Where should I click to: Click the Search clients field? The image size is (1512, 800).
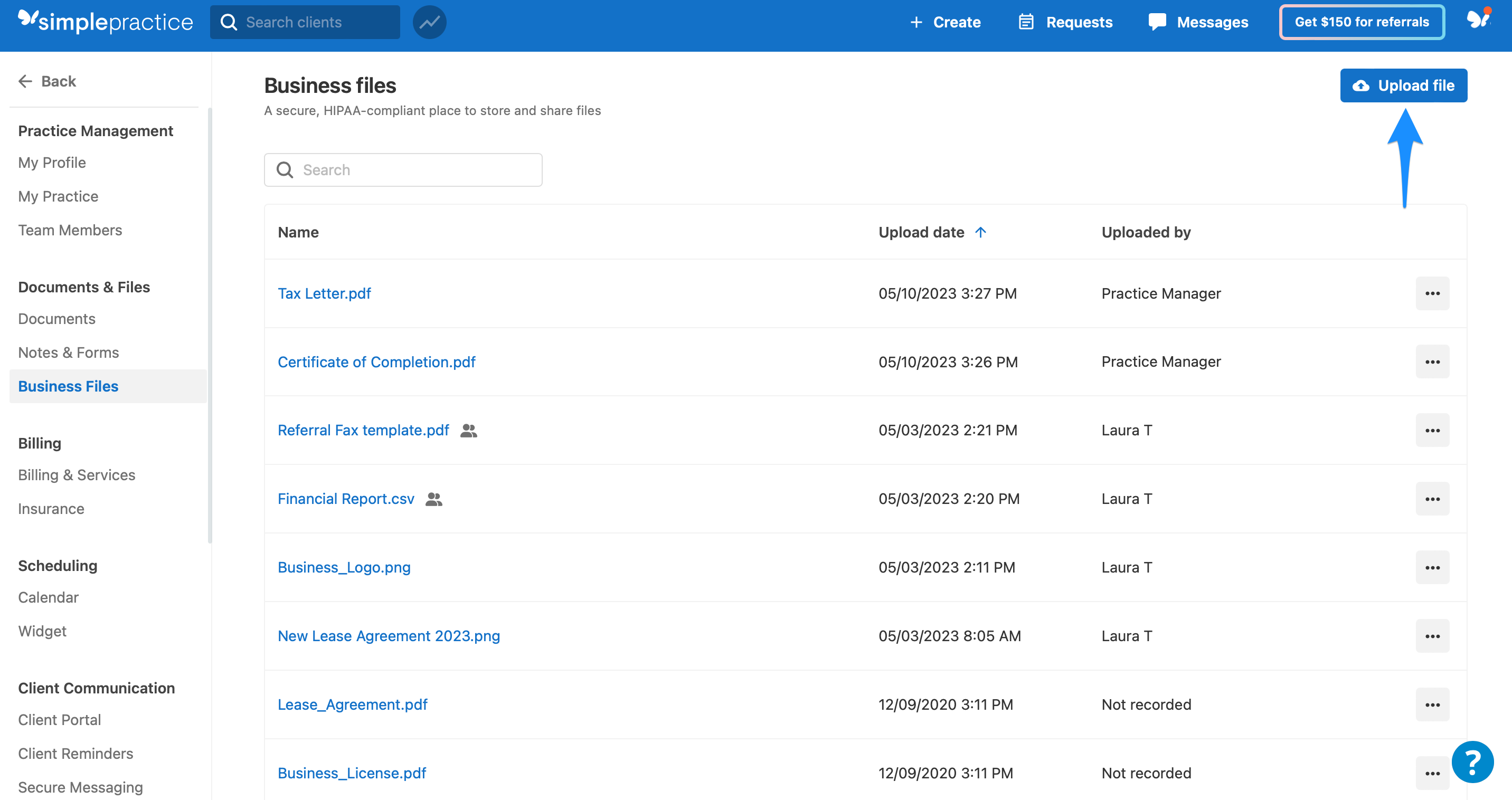305,22
